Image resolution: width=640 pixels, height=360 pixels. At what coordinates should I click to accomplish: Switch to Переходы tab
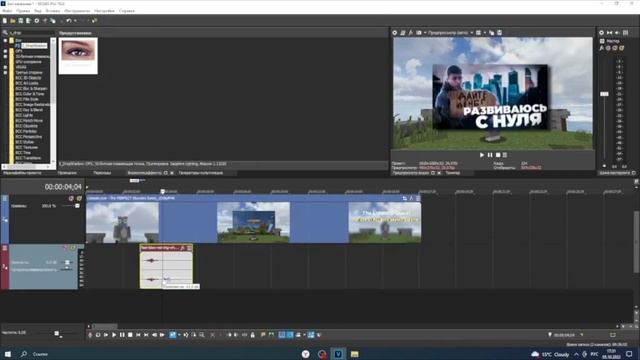[102, 173]
